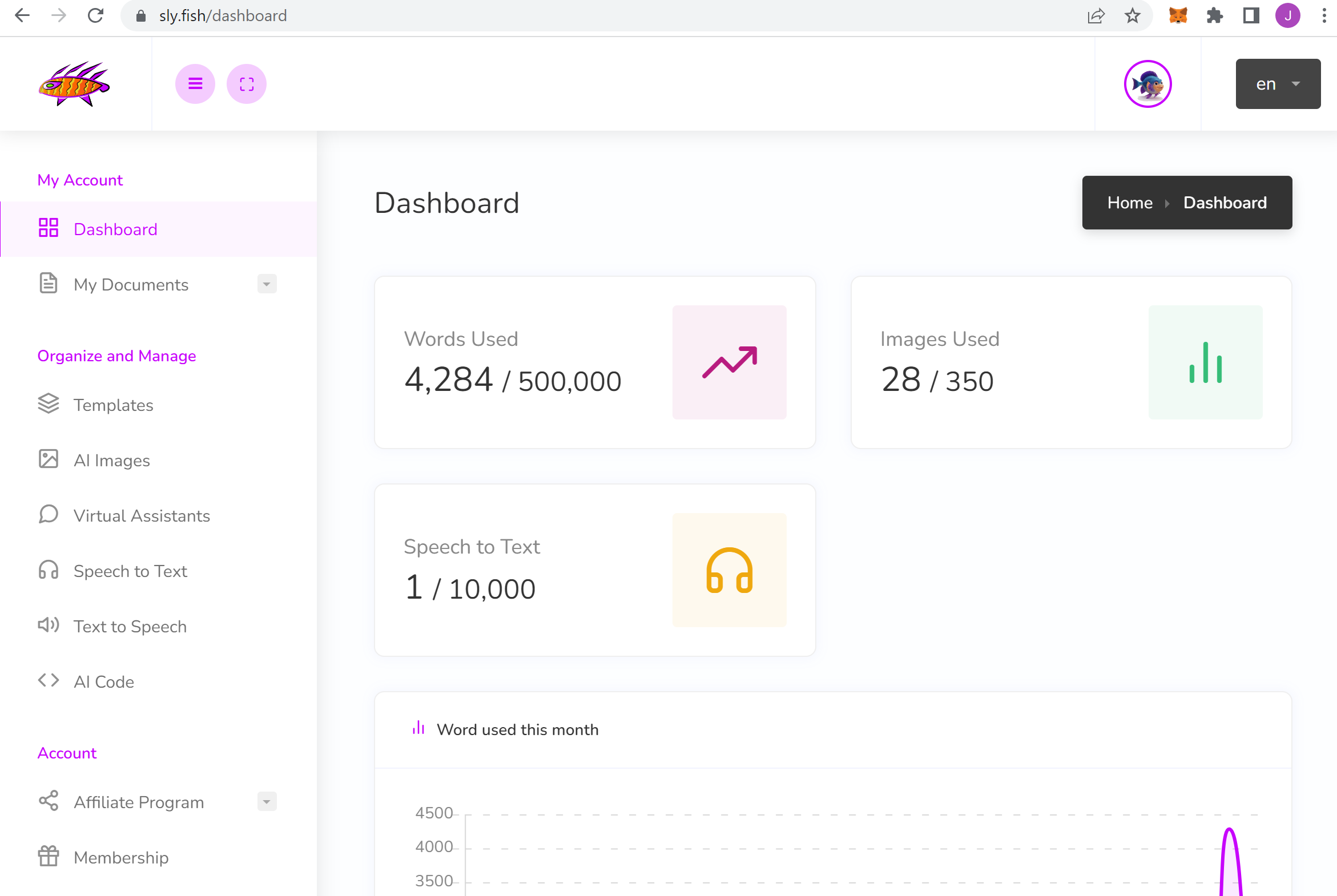This screenshot has width=1337, height=896.
Task: Click the My Account section heading
Action: coord(80,180)
